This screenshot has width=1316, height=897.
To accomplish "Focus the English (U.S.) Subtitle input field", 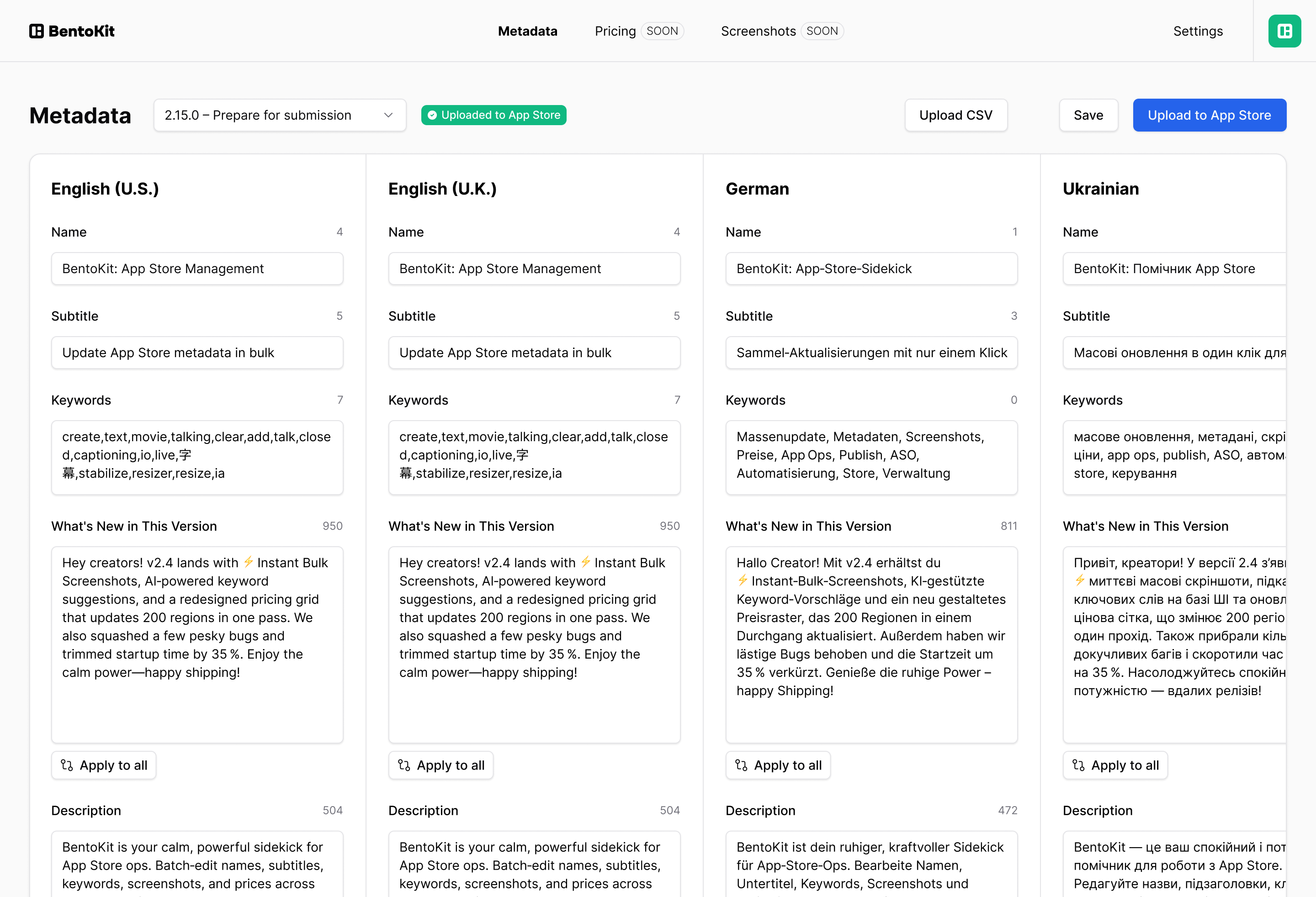I will point(197,353).
